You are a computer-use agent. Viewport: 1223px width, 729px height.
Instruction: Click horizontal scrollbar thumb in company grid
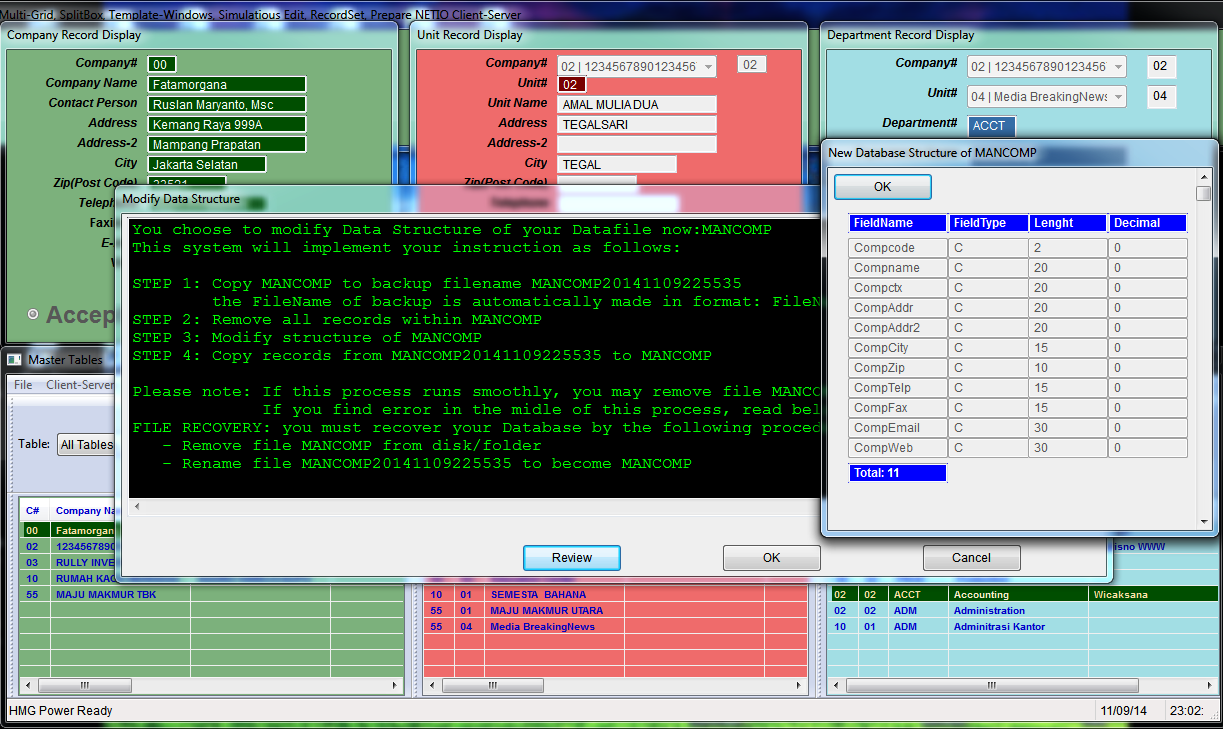pyautogui.click(x=84, y=686)
